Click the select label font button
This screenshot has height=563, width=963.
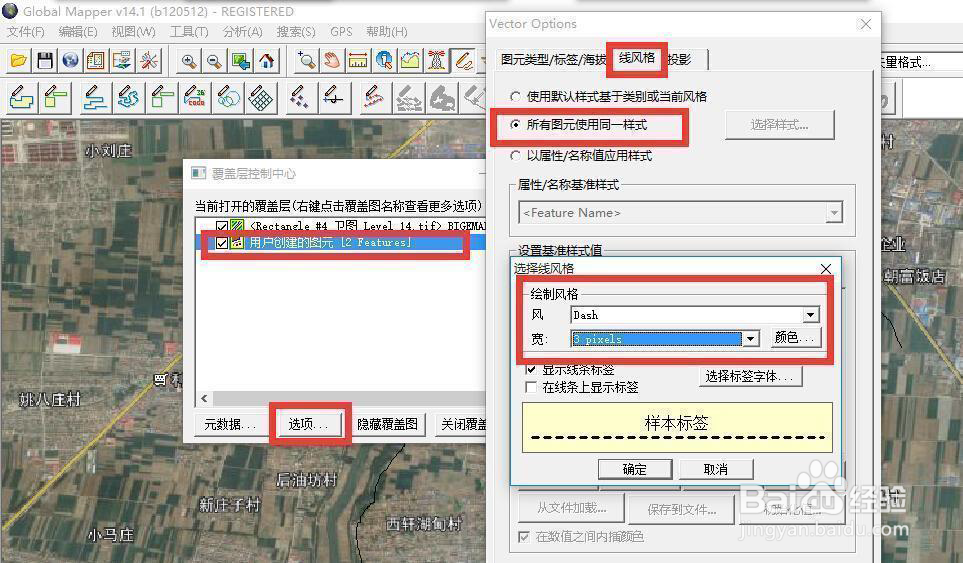click(x=750, y=376)
